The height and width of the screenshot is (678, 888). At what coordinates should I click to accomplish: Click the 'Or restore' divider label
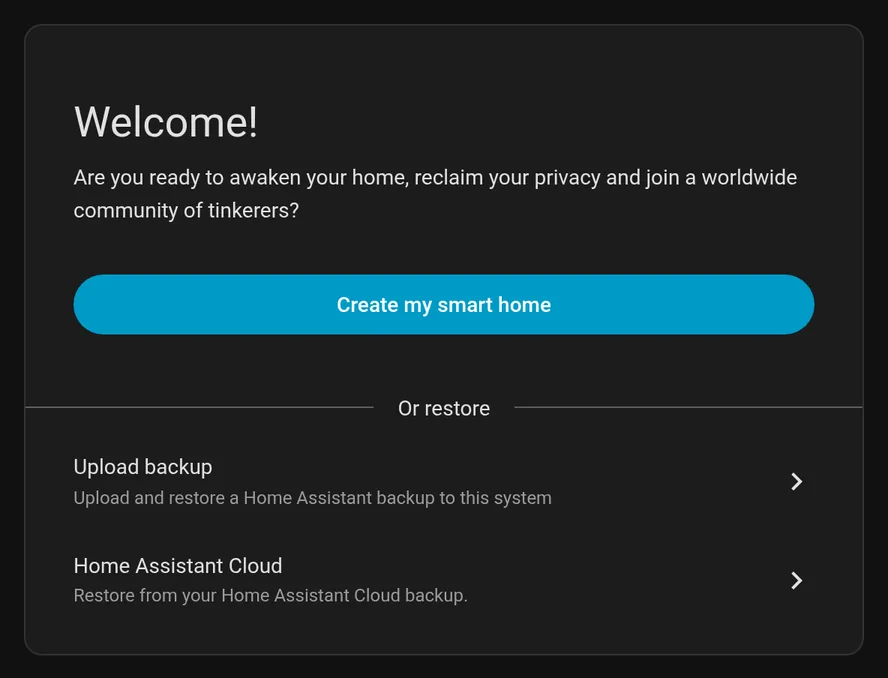(x=443, y=408)
